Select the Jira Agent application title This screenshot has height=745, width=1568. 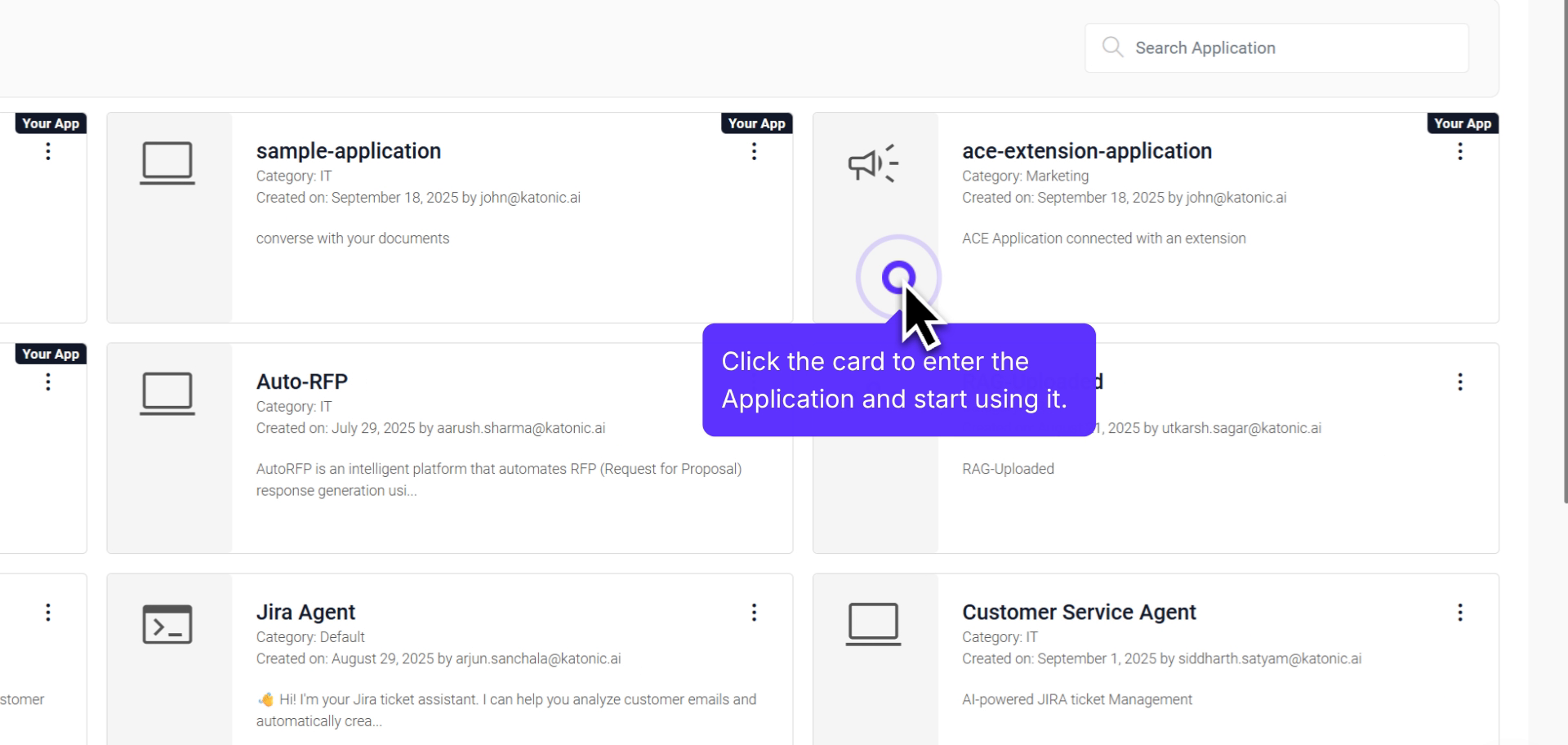[x=305, y=613]
